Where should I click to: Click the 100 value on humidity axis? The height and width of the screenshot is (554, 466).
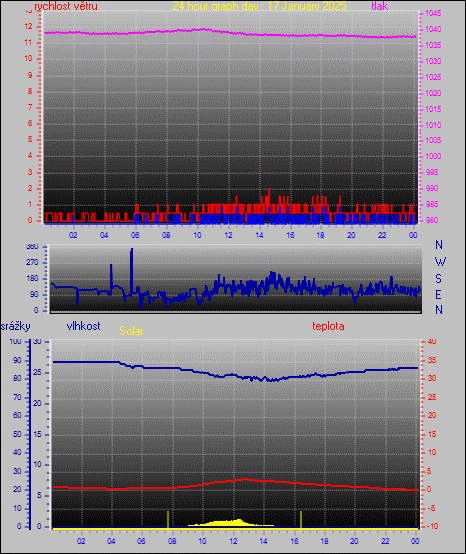(16, 341)
